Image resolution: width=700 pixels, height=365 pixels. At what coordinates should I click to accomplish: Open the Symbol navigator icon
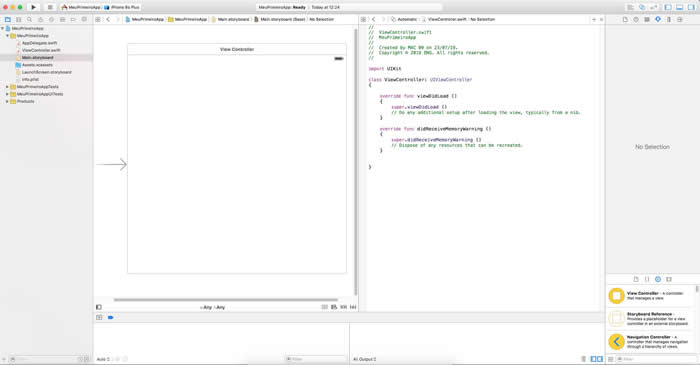pos(18,20)
